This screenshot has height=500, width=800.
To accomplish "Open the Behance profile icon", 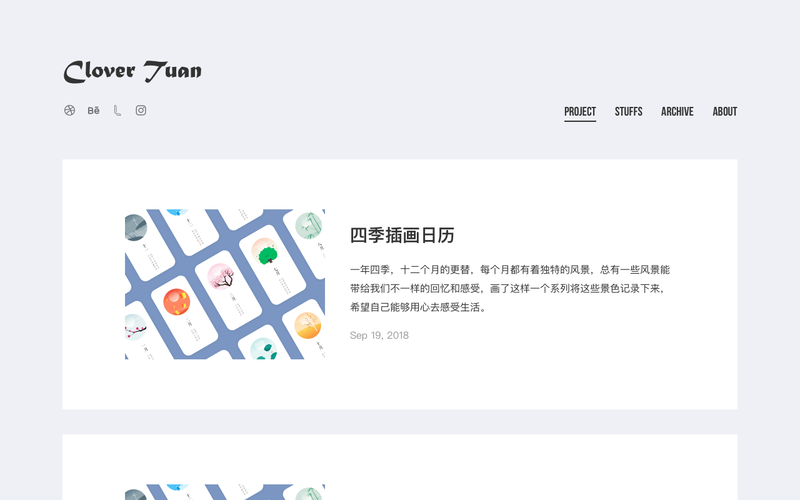I will click(x=93, y=111).
